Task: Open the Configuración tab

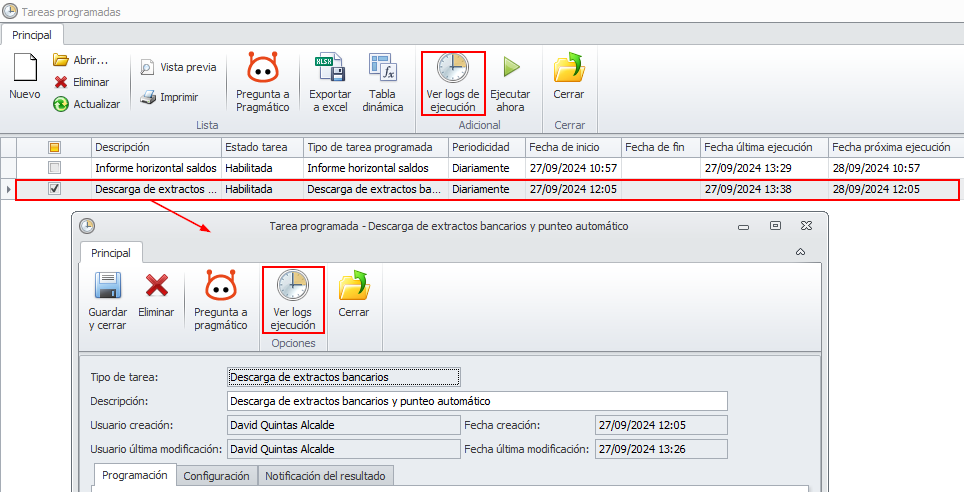Action: [216, 476]
